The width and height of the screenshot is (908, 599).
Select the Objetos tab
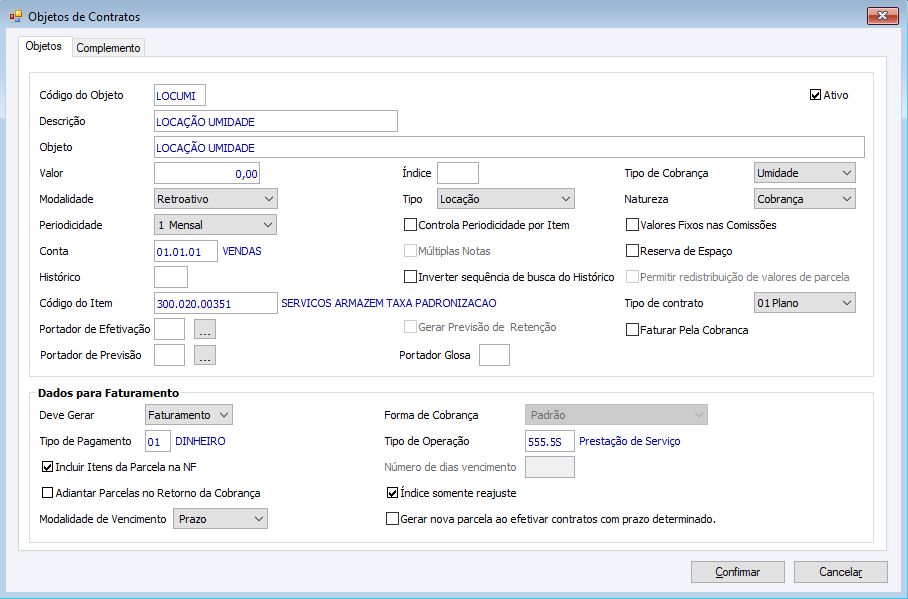point(43,46)
